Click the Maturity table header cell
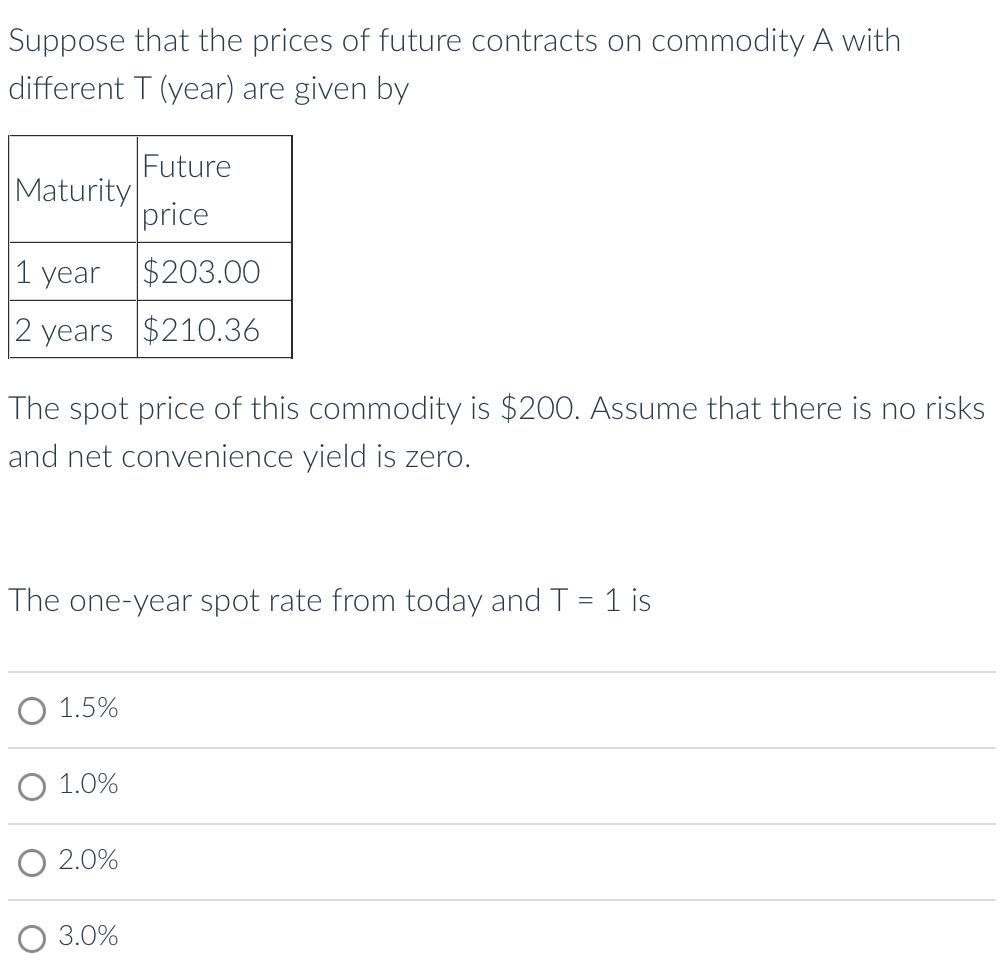The image size is (1006, 967). pyautogui.click(x=72, y=190)
